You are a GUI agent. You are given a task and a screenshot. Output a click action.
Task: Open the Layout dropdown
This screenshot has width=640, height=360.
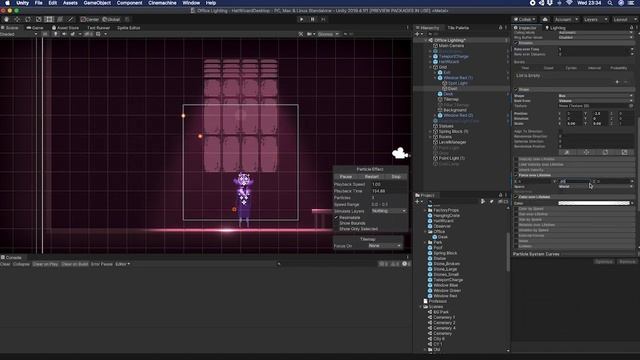[624, 19]
